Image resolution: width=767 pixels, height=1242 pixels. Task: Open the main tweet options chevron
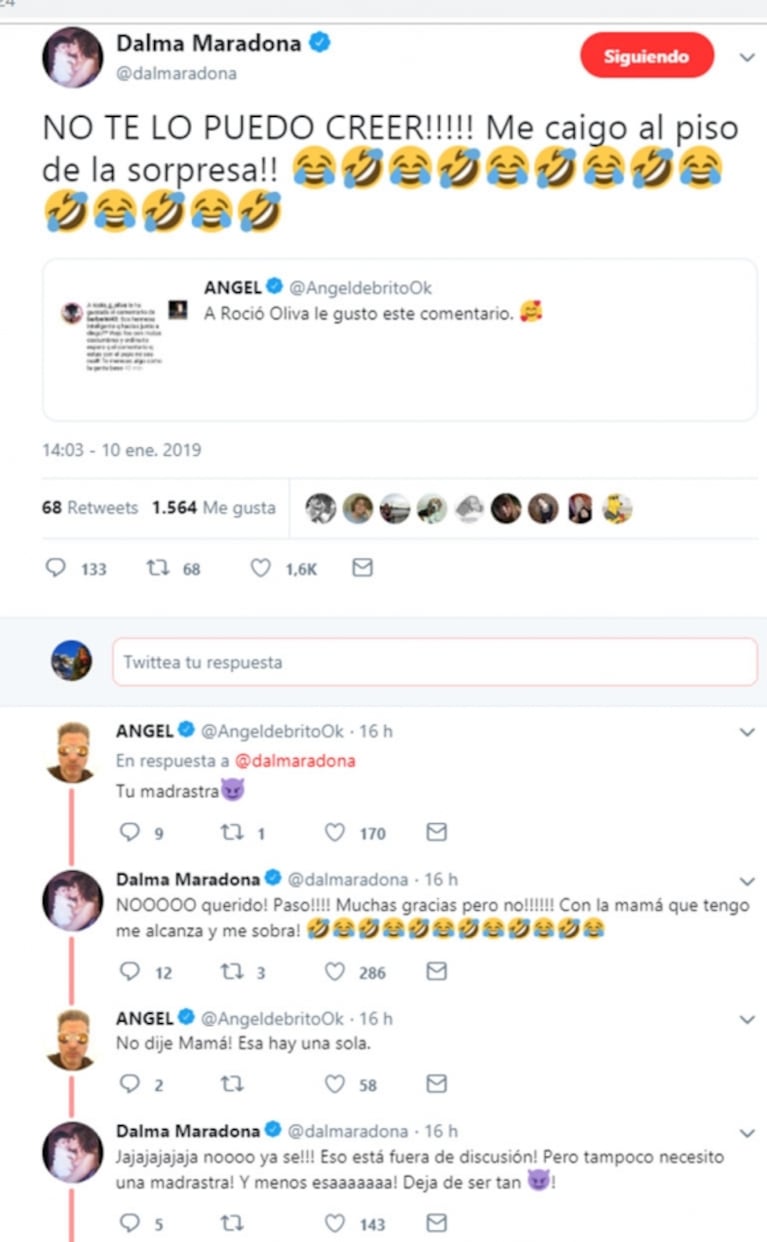(x=746, y=58)
